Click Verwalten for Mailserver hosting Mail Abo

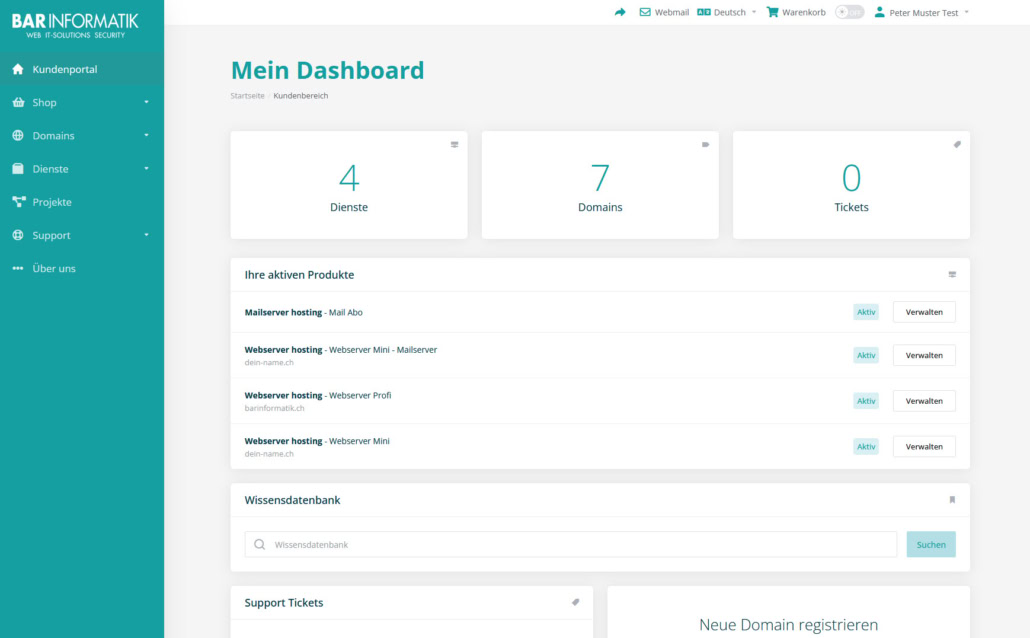923,312
